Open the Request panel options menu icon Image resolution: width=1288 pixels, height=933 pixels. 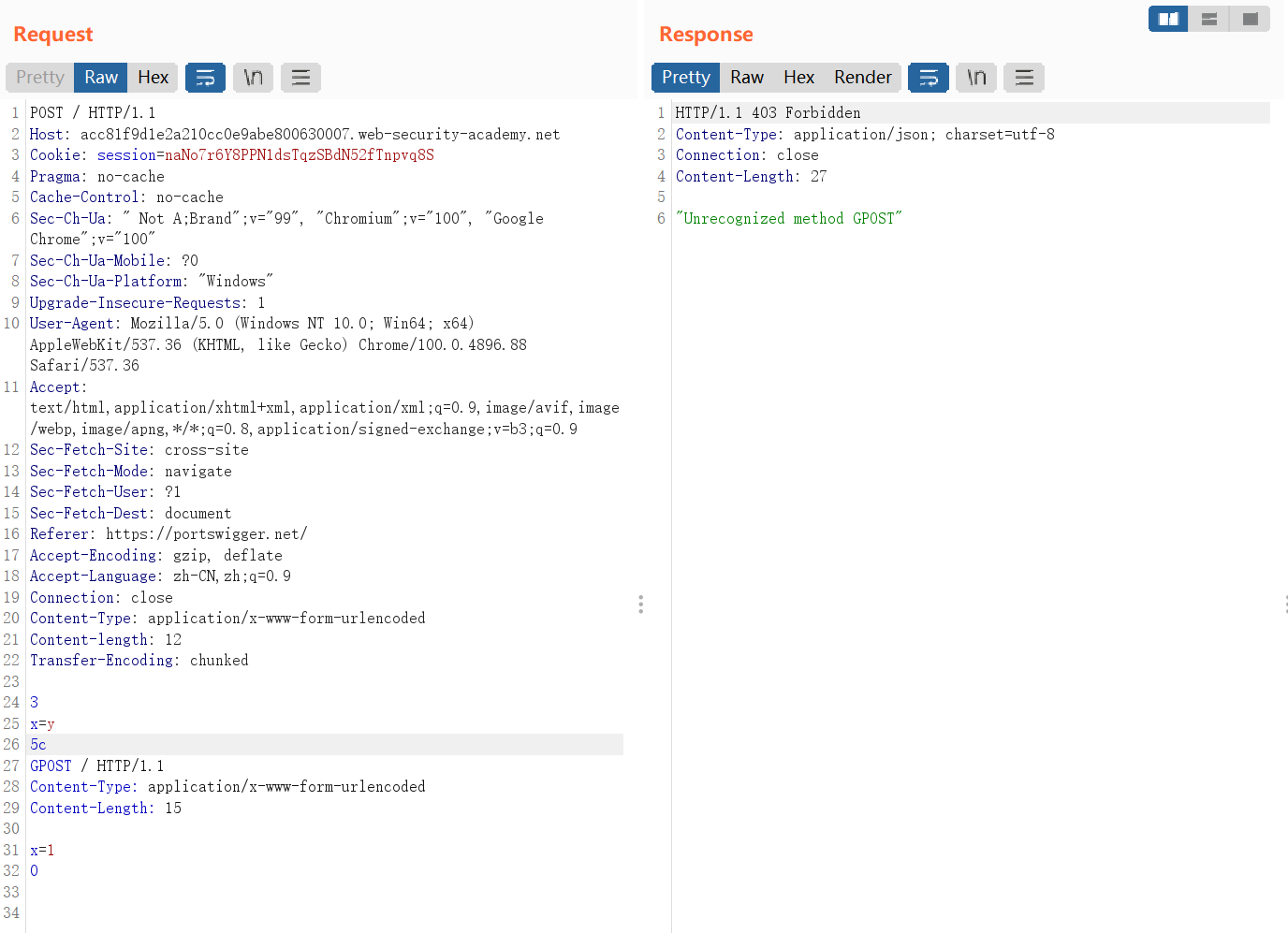coord(300,78)
